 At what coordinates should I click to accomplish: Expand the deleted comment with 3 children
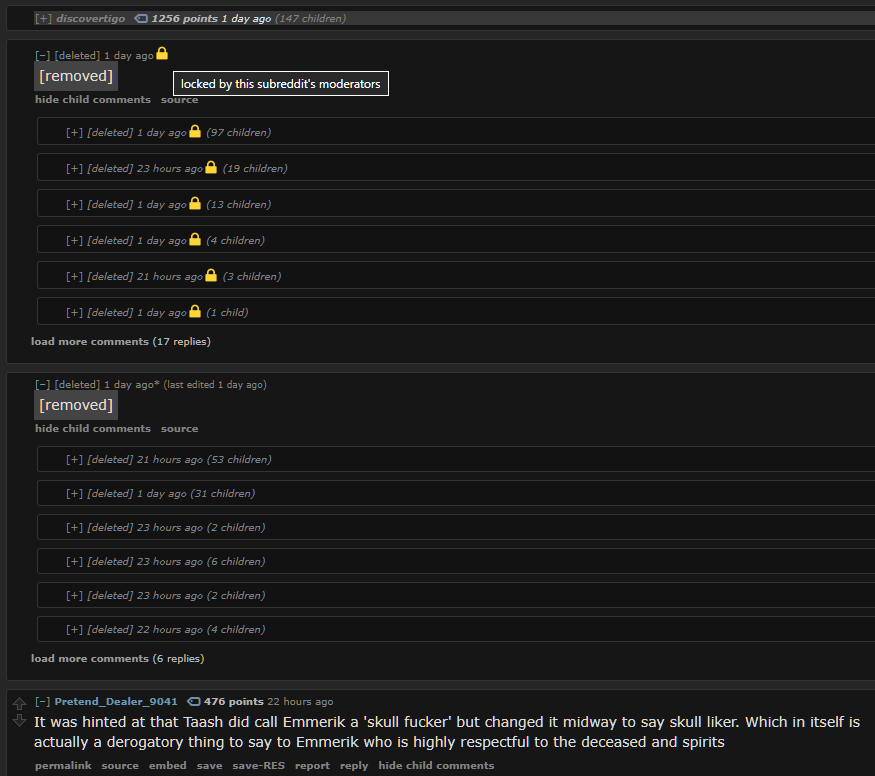pyautogui.click(x=74, y=277)
